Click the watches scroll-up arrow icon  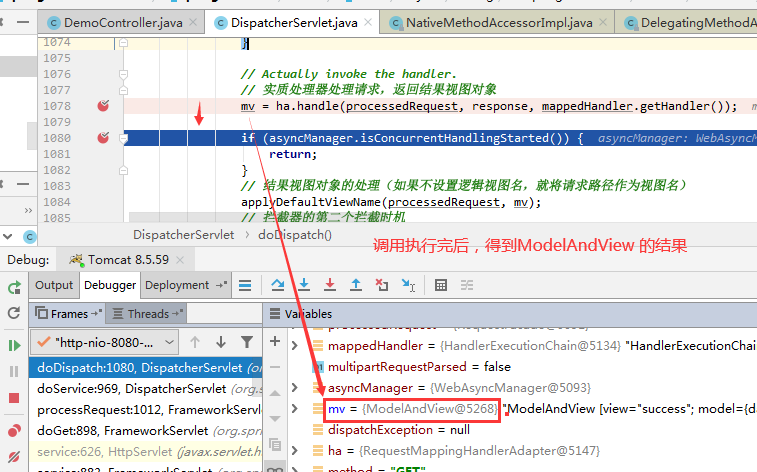point(275,393)
